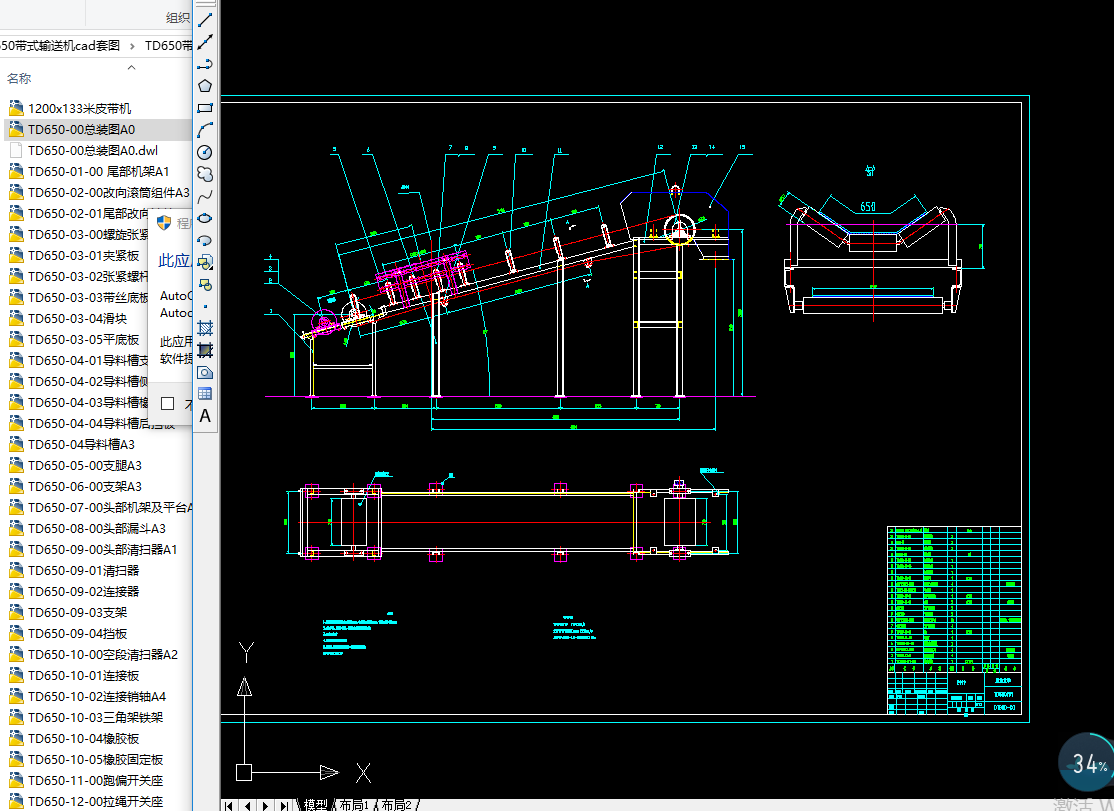Image resolution: width=1114 pixels, height=811 pixels.
Task: Jump to the first layout tab arrow
Action: click(x=229, y=804)
